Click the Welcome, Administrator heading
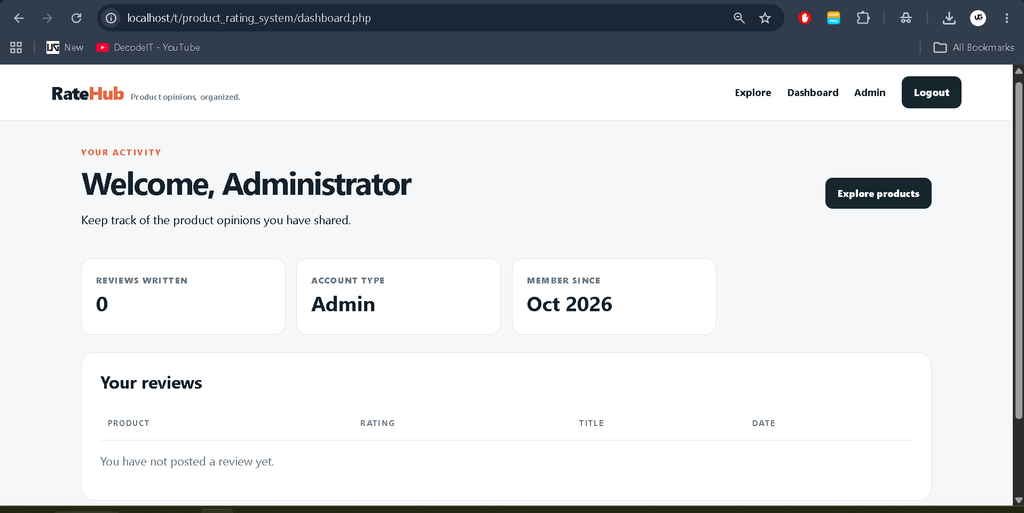Image resolution: width=1024 pixels, height=513 pixels. pyautogui.click(x=246, y=185)
